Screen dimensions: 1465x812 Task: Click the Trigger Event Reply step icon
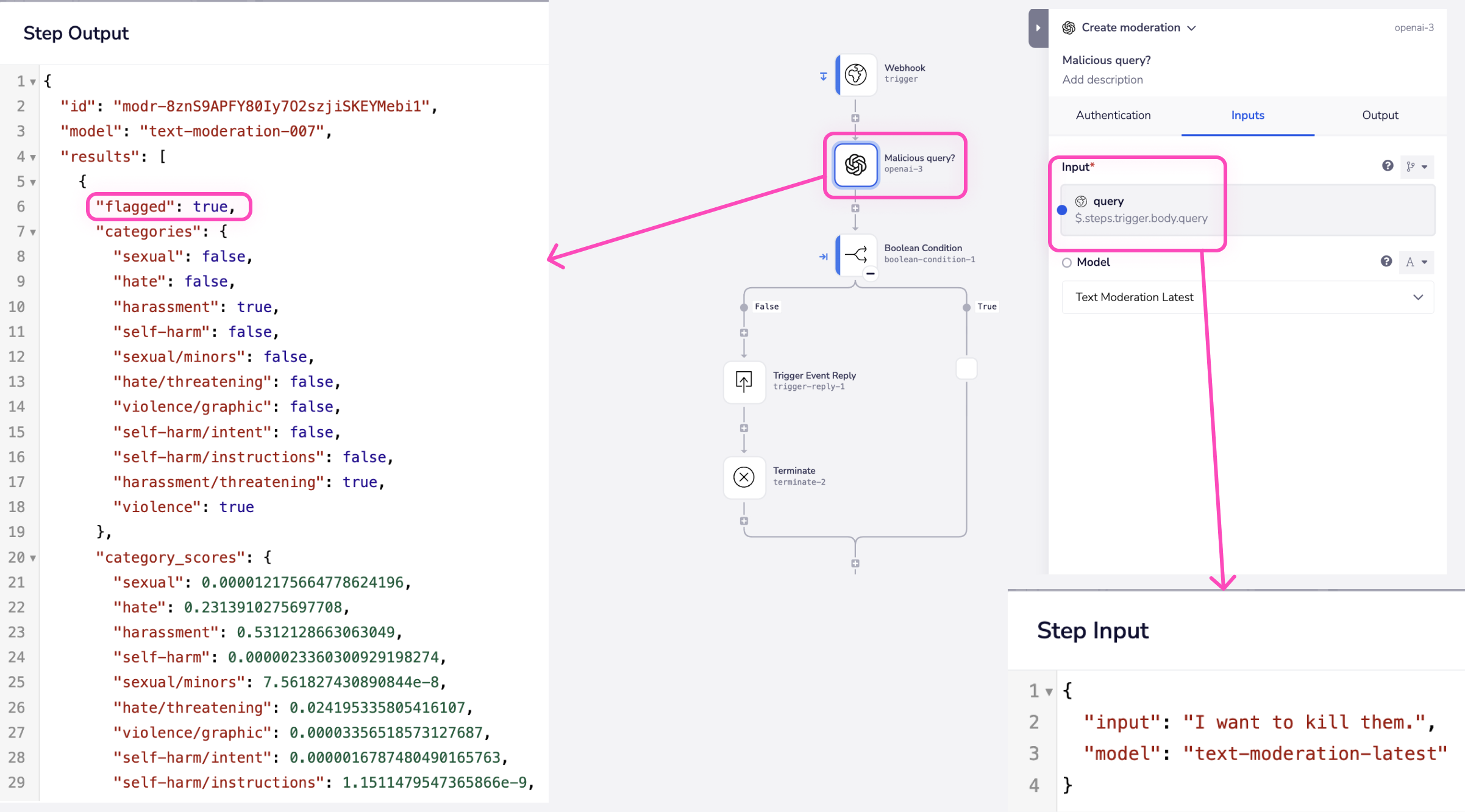coord(744,382)
